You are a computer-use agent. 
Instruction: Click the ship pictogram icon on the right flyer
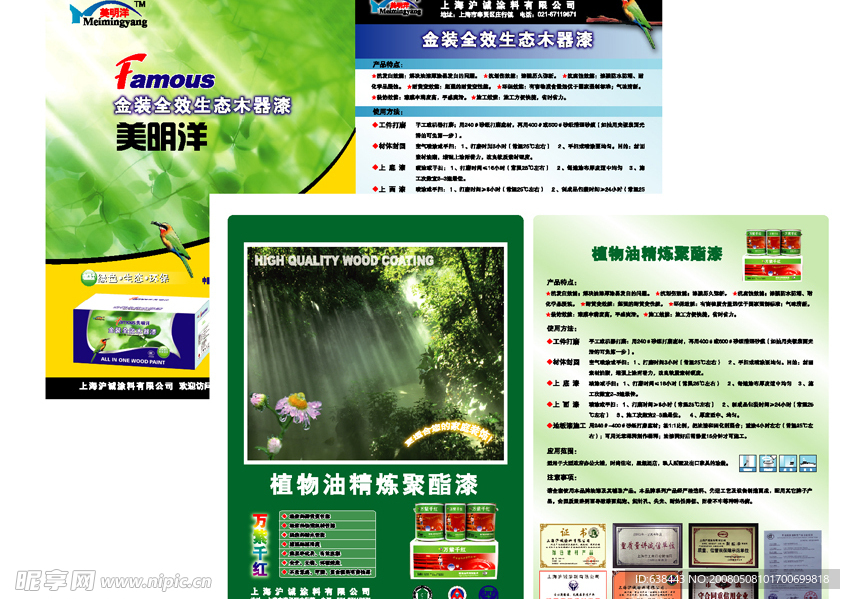click(x=808, y=463)
